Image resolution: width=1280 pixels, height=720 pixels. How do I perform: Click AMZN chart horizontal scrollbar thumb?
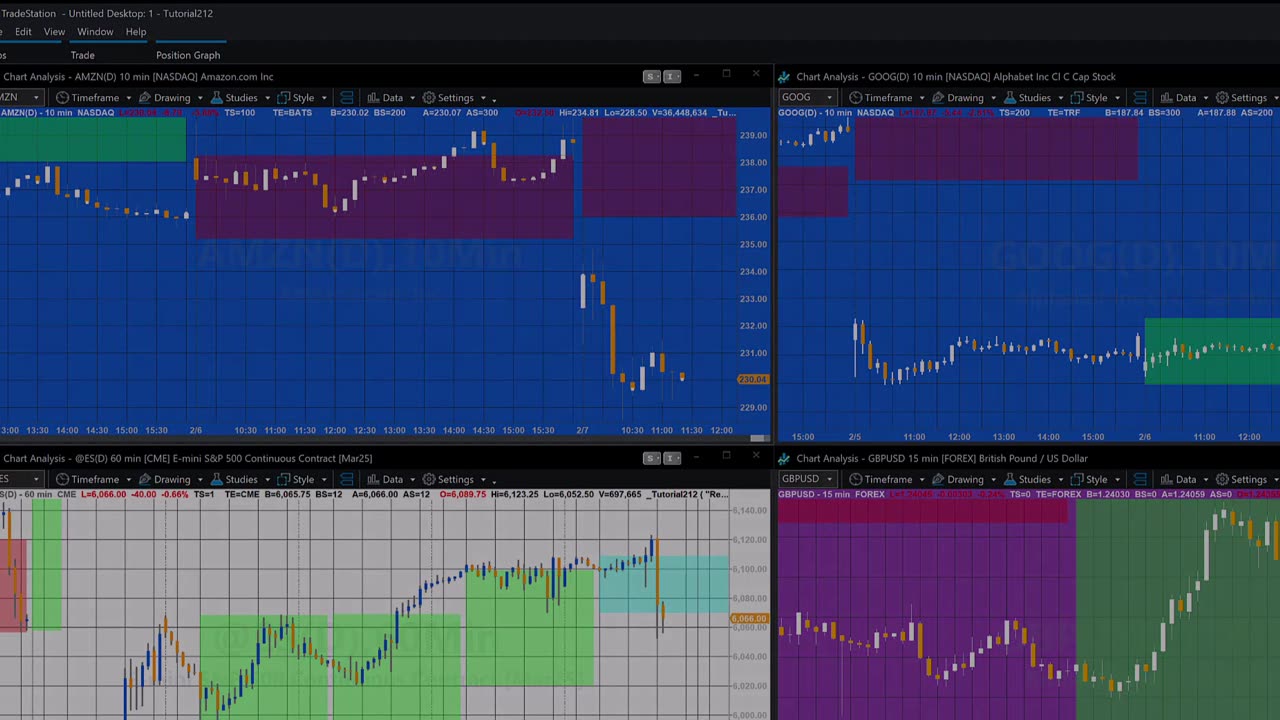[x=759, y=438]
